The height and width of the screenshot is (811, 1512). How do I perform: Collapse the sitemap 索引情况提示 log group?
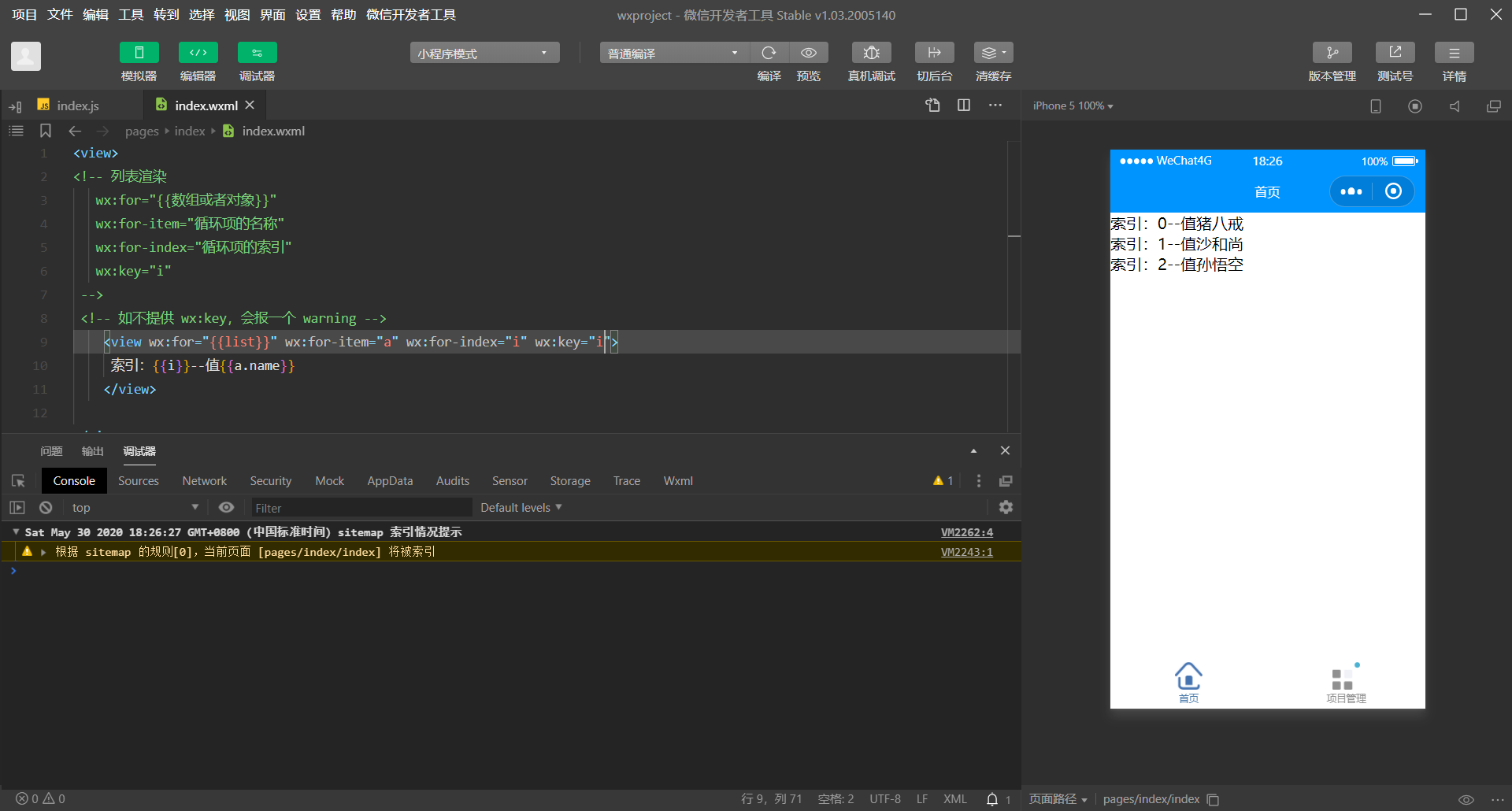click(15, 532)
